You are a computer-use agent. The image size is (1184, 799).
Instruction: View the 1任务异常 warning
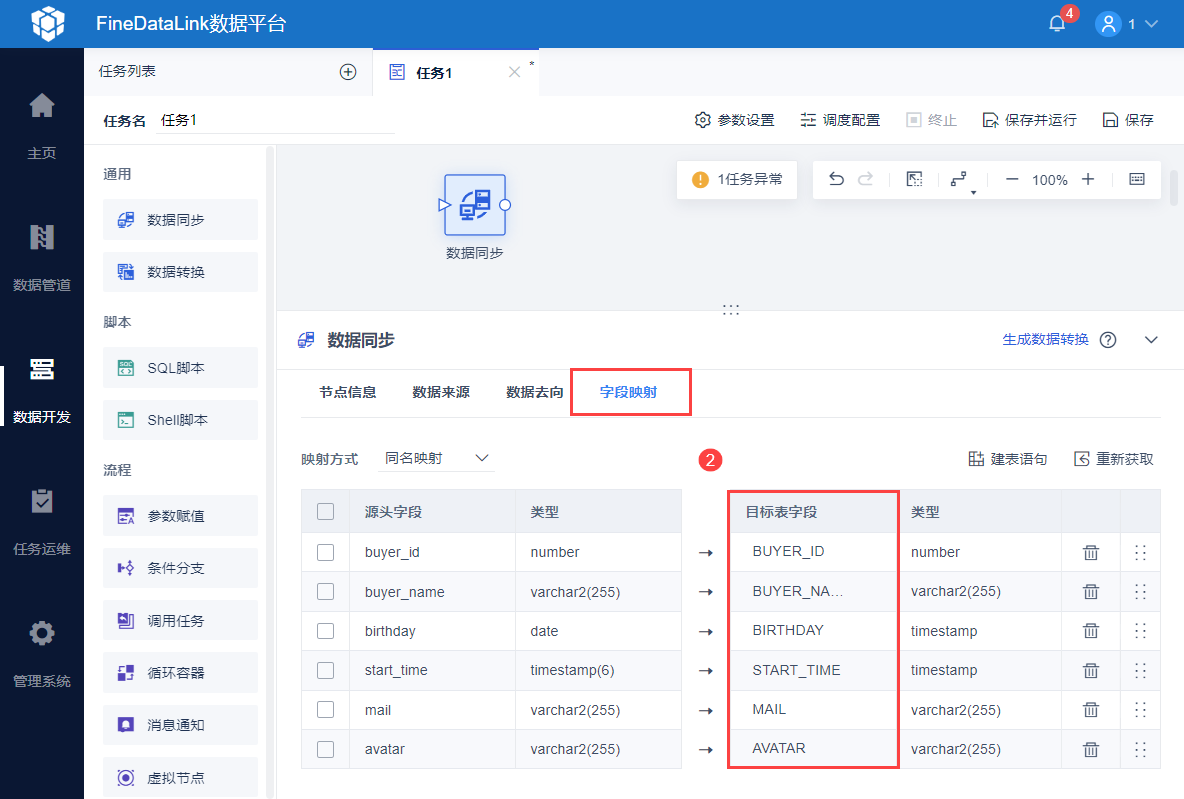coord(737,180)
